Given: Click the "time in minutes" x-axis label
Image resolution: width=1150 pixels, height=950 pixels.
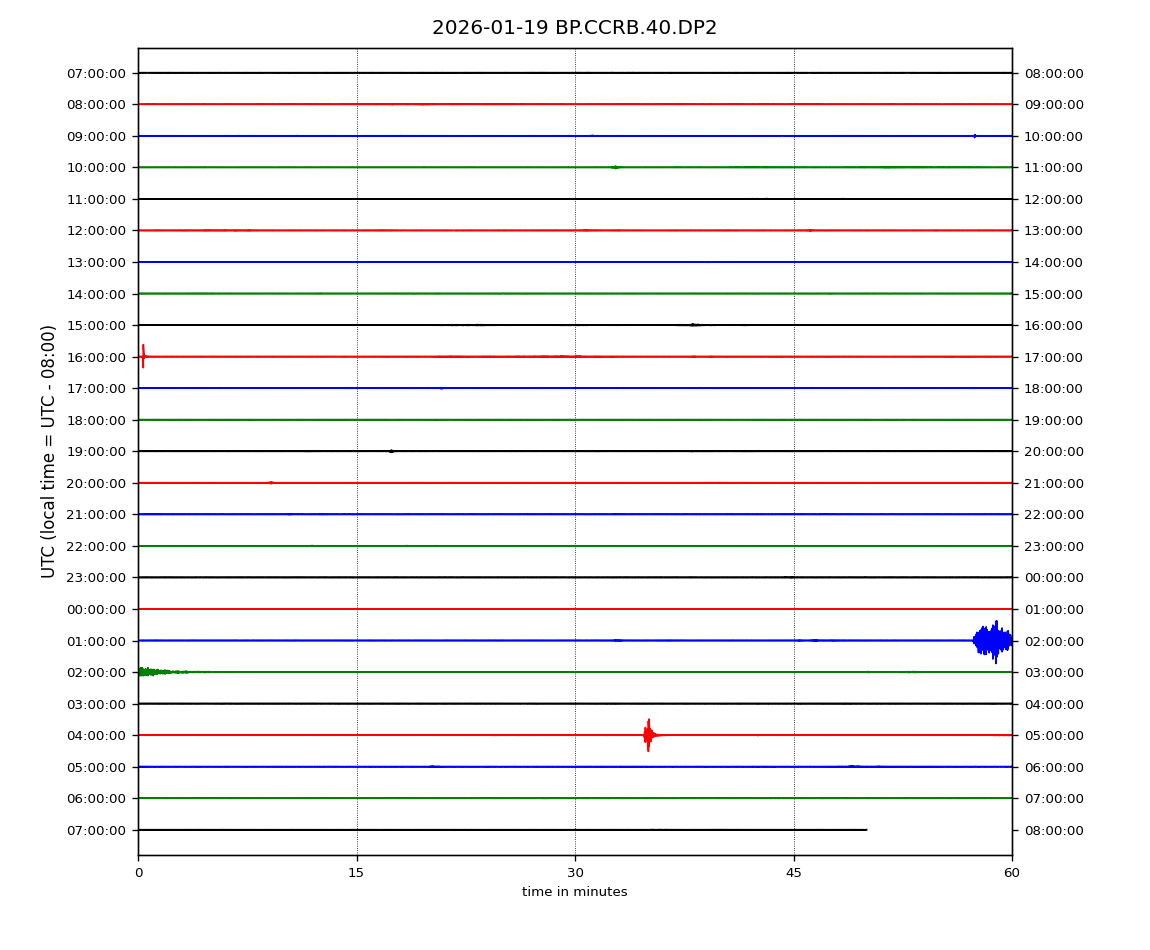Looking at the screenshot, I should tap(574, 892).
